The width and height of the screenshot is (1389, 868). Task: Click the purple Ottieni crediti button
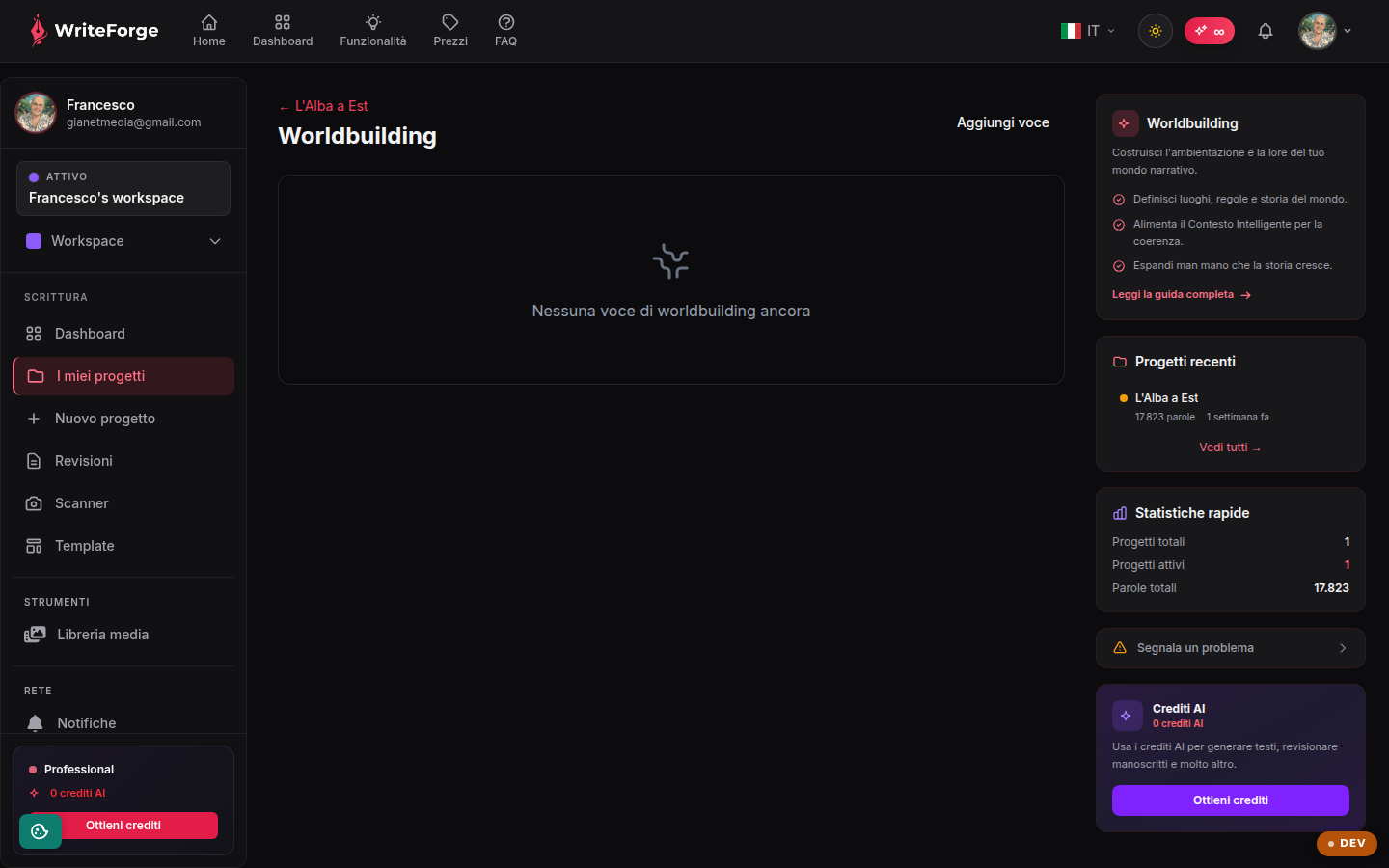coord(1231,800)
